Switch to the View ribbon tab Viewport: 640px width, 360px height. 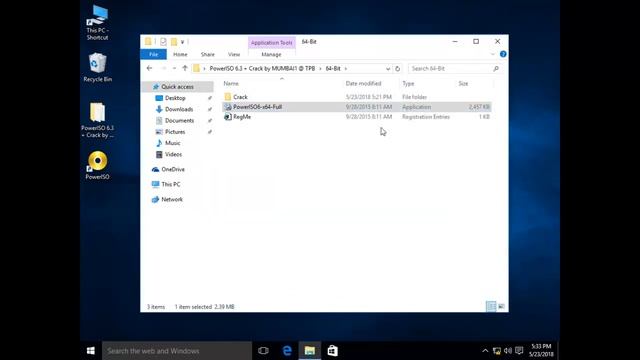[234, 54]
